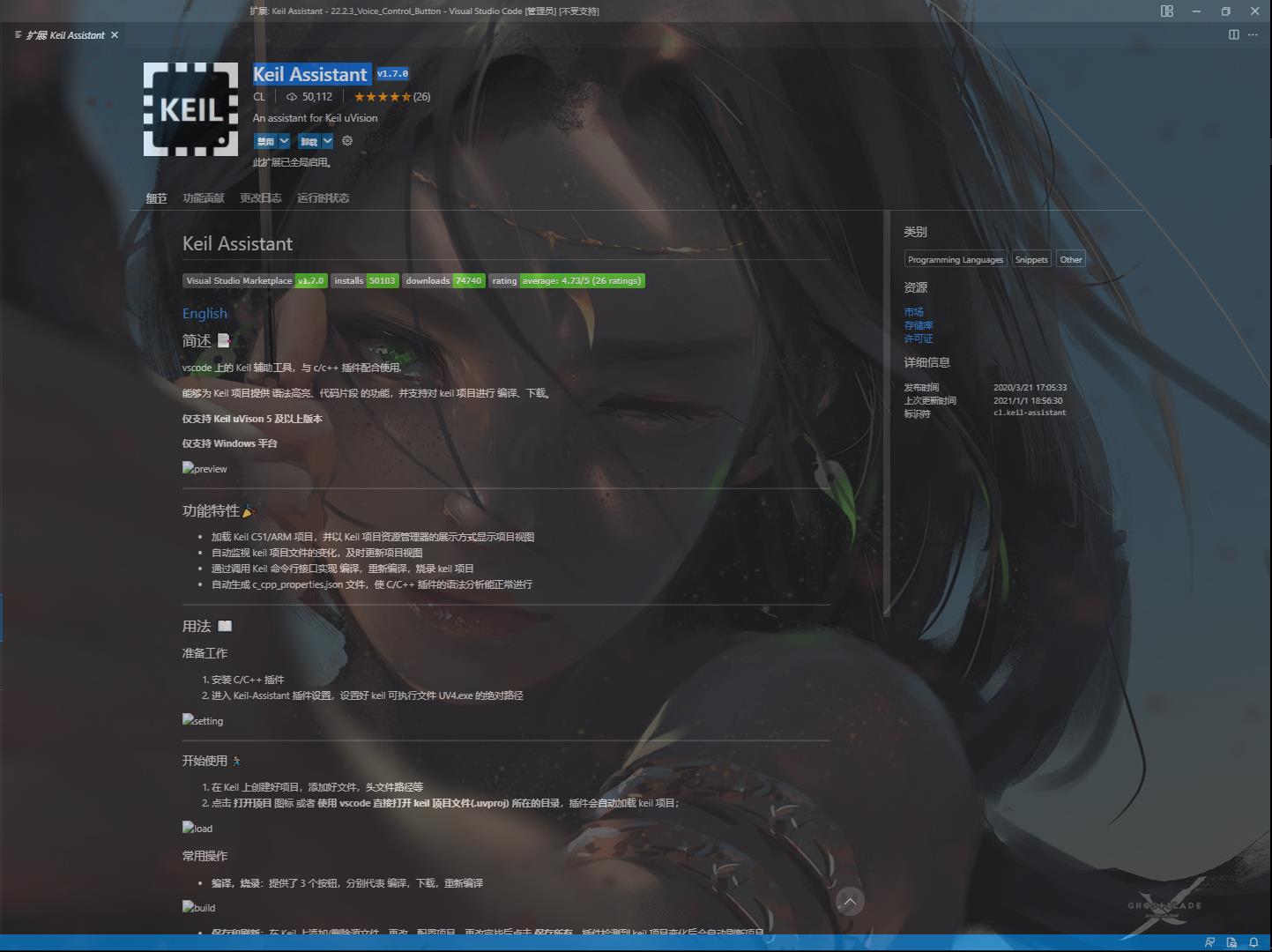Click the broken preview image
This screenshot has height=952, width=1272.
coord(205,469)
